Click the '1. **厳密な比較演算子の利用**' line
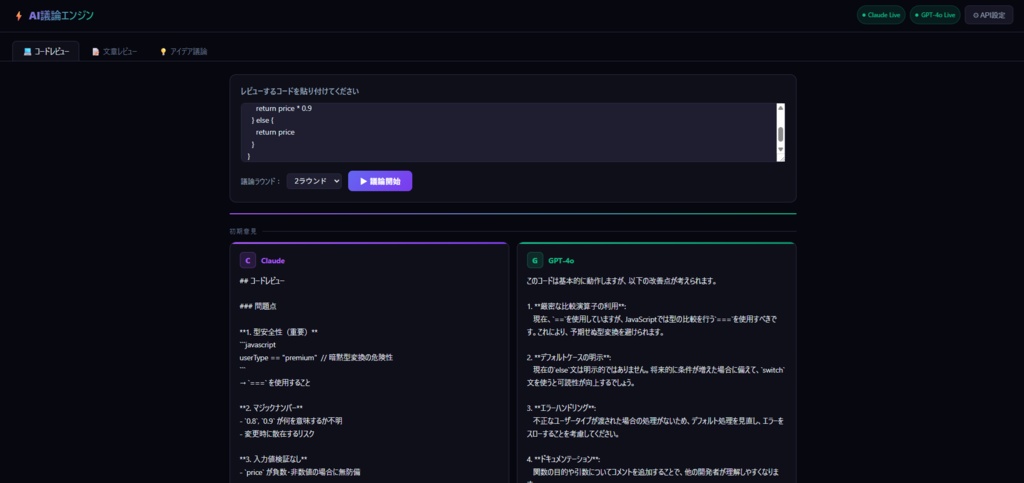This screenshot has height=483, width=1024. point(577,307)
